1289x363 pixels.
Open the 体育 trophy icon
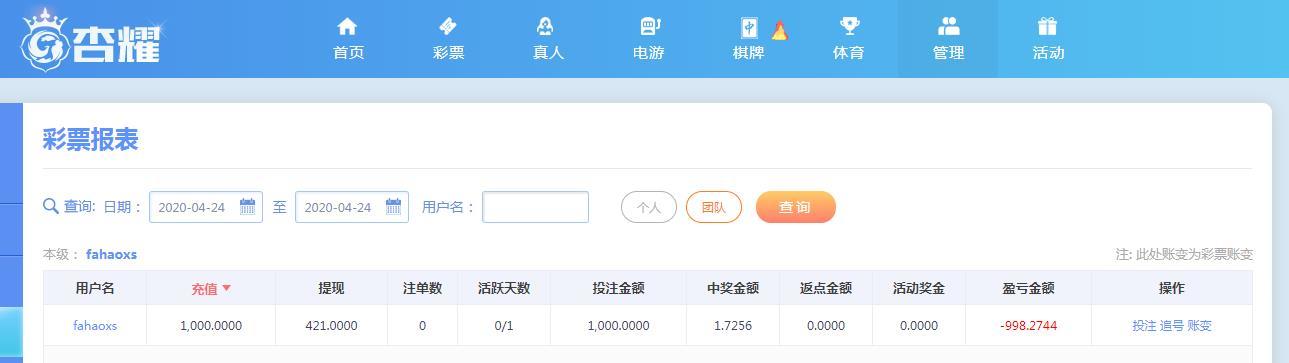click(x=849, y=26)
